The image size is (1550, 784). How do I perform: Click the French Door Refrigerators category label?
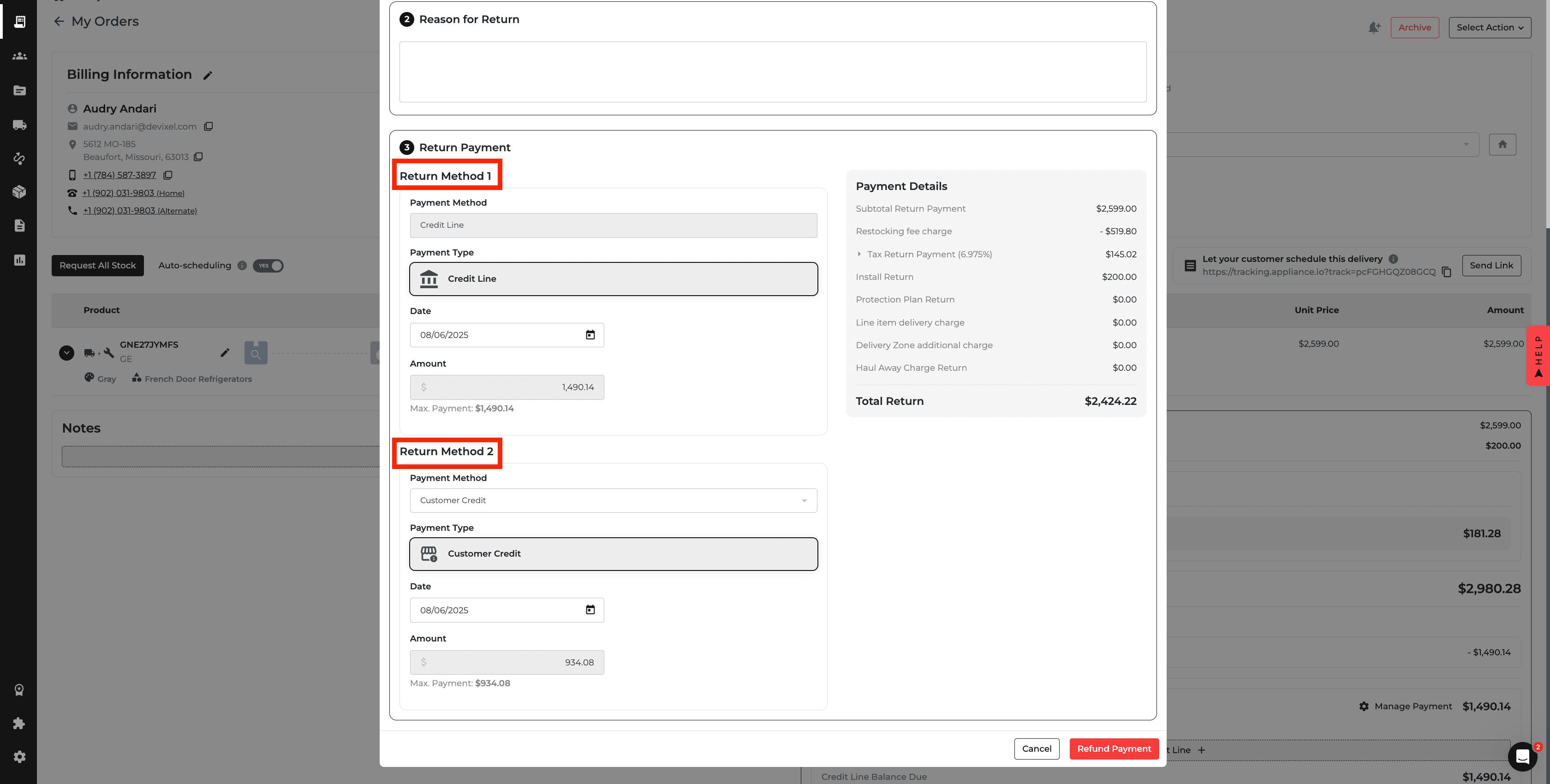pyautogui.click(x=198, y=379)
